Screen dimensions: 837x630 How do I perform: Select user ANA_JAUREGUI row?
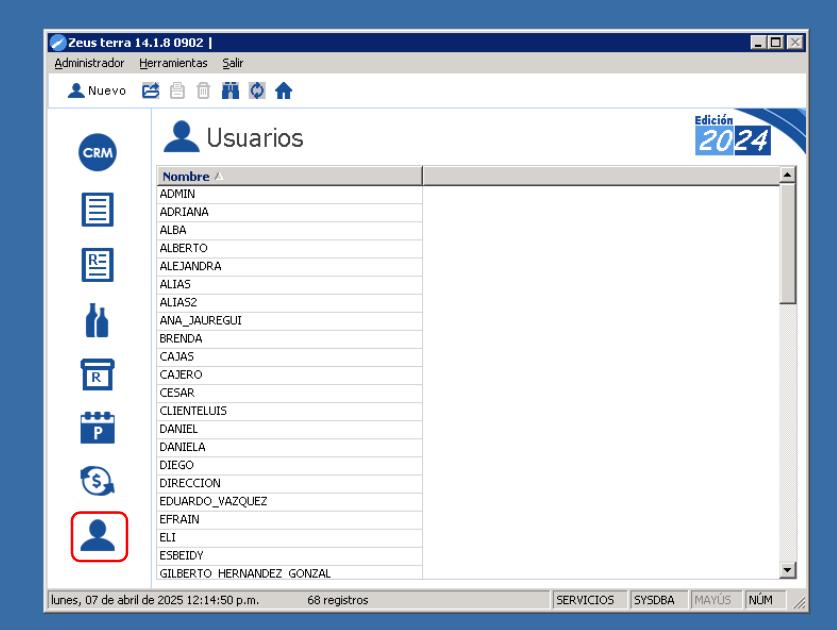(x=200, y=321)
